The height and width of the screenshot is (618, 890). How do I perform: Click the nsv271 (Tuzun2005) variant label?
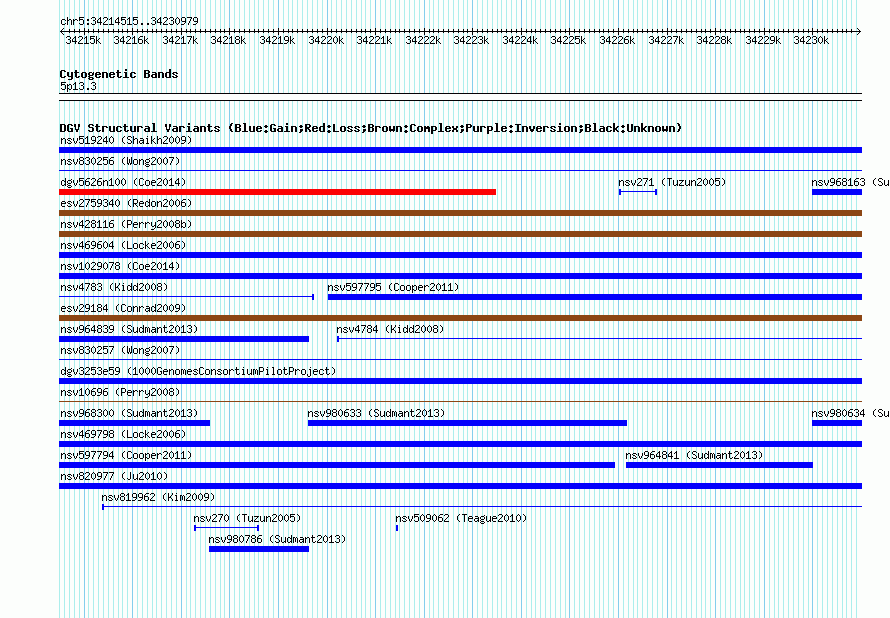pos(672,182)
